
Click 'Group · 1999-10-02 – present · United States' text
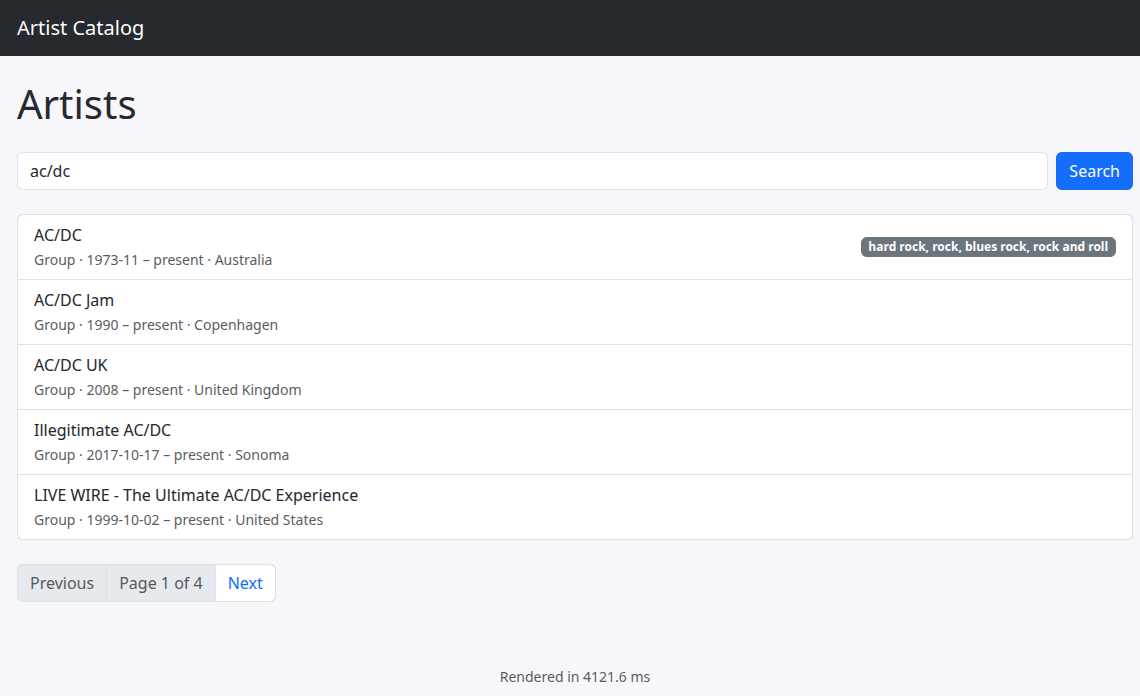click(178, 519)
